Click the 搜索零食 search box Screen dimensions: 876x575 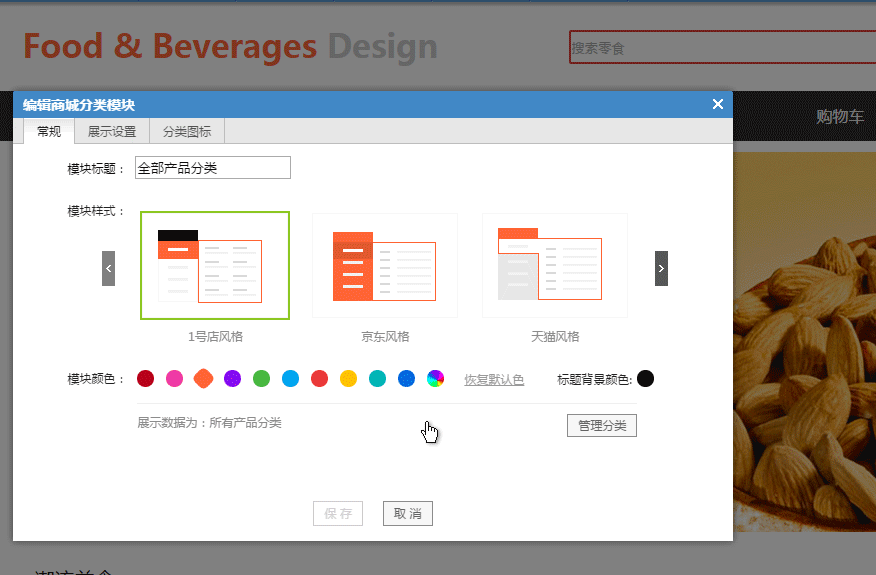pos(722,47)
